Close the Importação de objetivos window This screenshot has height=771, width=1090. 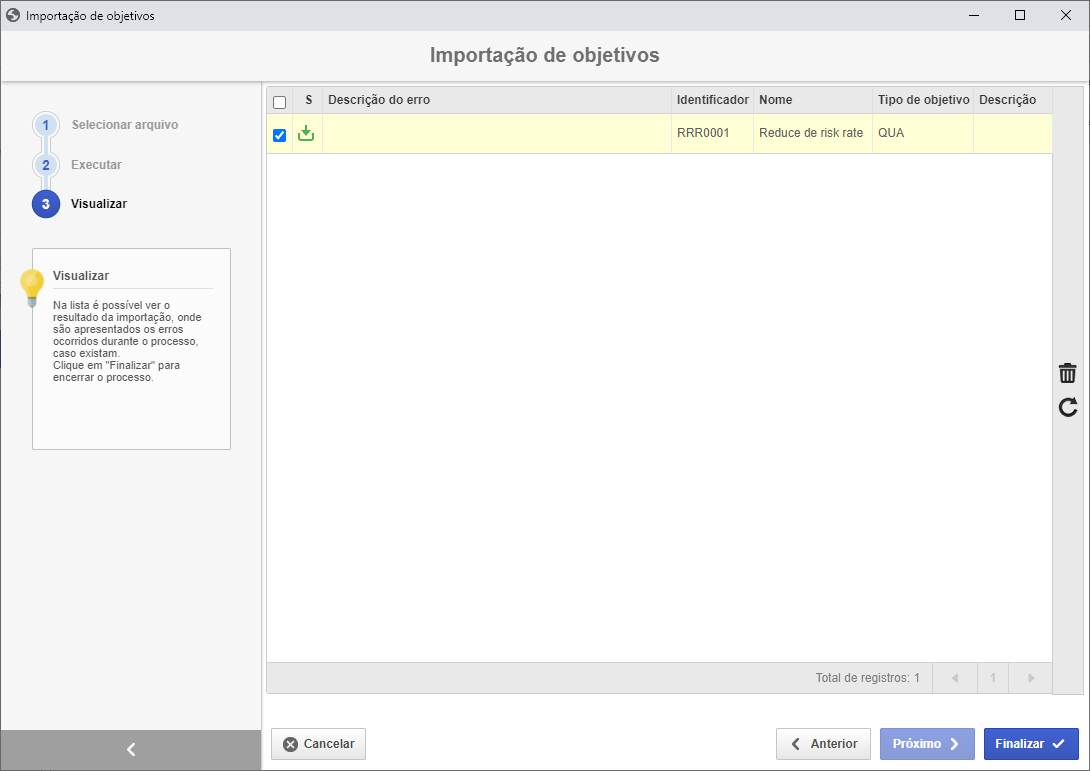coord(1066,15)
